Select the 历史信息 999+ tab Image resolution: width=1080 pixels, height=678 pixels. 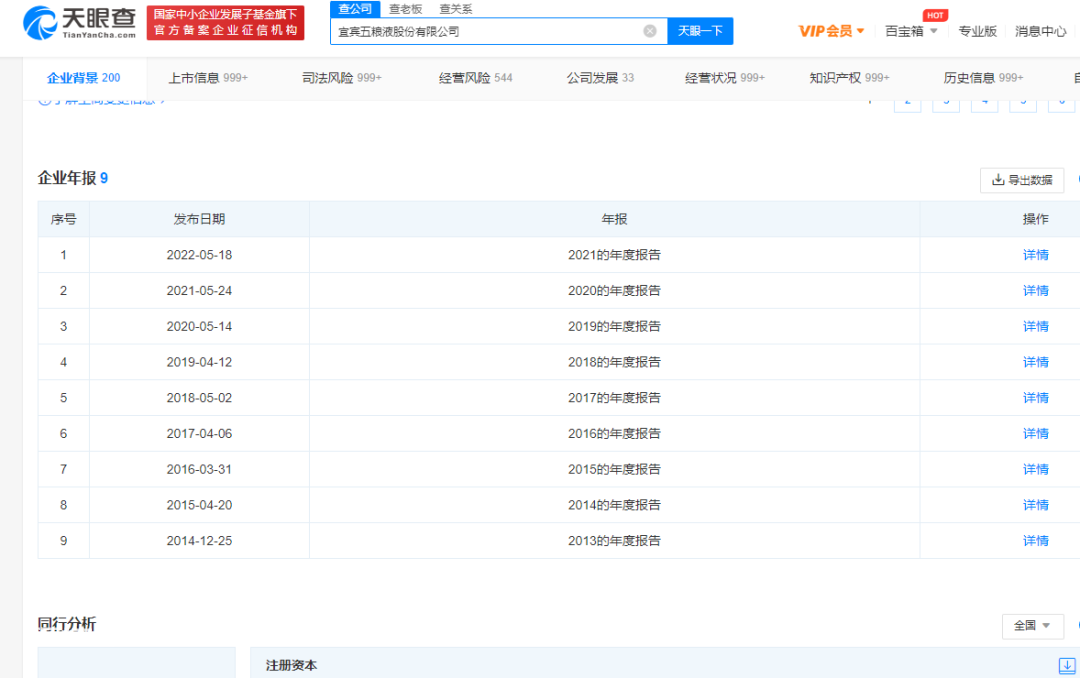tap(983, 78)
